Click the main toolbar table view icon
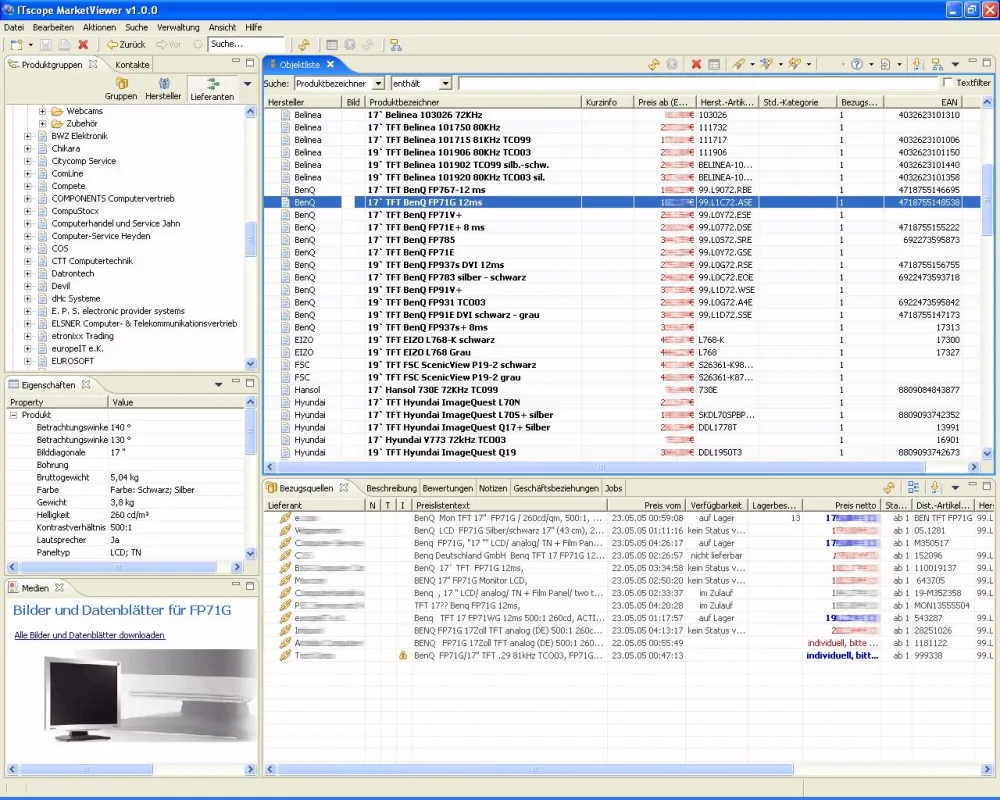 point(332,45)
